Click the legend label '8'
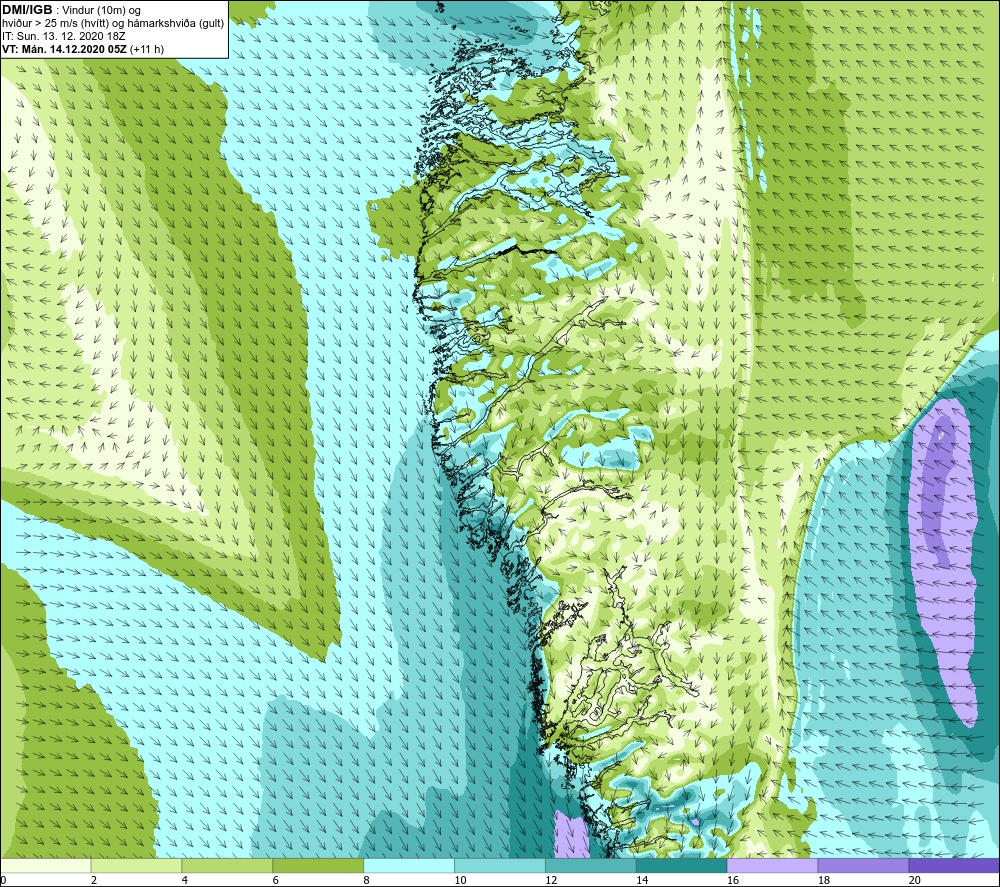Viewport: 1000px width, 887px height. pyautogui.click(x=367, y=881)
